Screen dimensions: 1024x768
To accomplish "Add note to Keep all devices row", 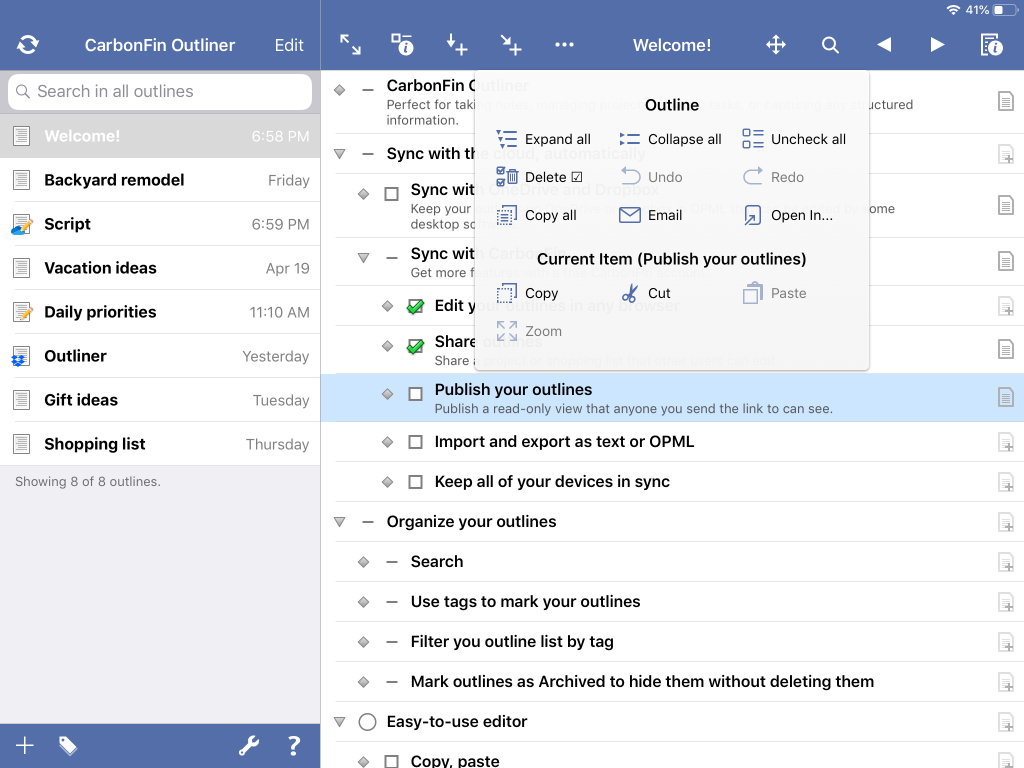I will [x=1006, y=482].
